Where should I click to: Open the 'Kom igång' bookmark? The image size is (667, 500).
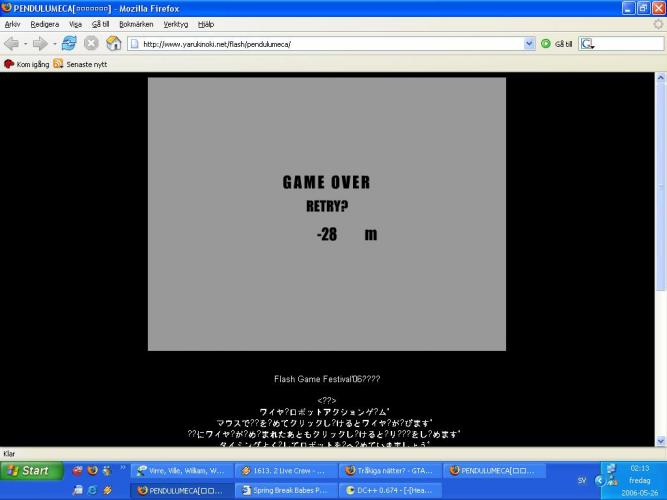click(27, 64)
